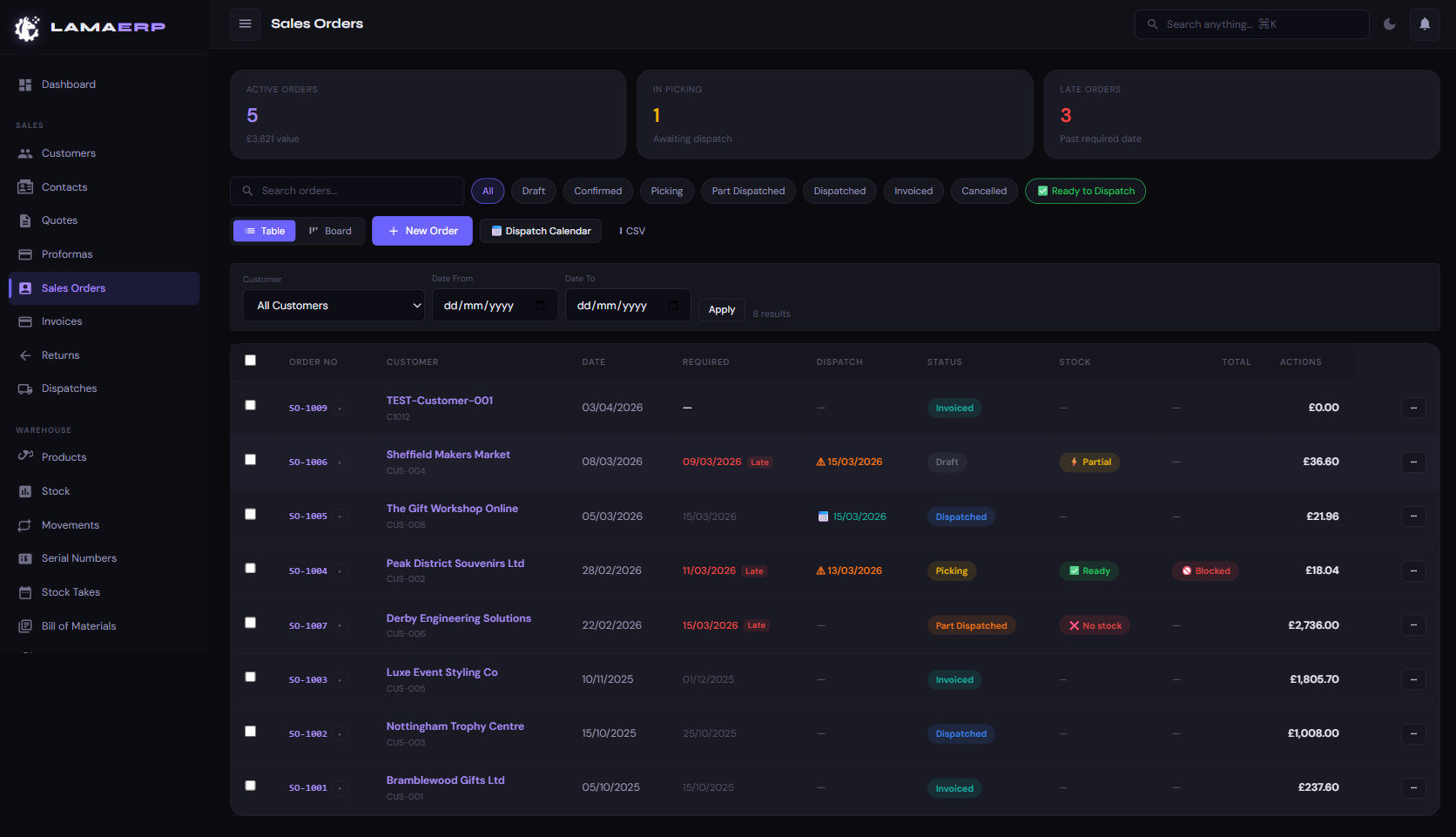Open Bill of Materials page
1456x837 pixels.
coord(78,626)
